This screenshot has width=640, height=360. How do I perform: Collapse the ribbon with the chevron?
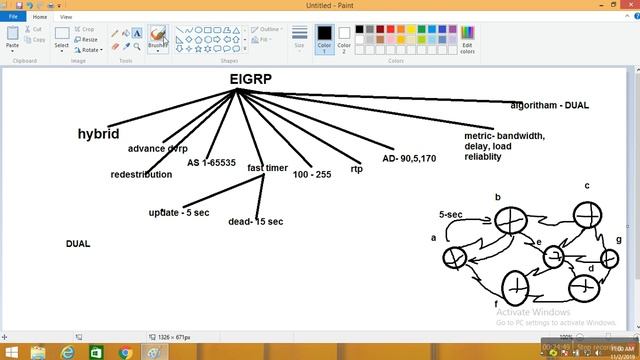[x=627, y=16]
